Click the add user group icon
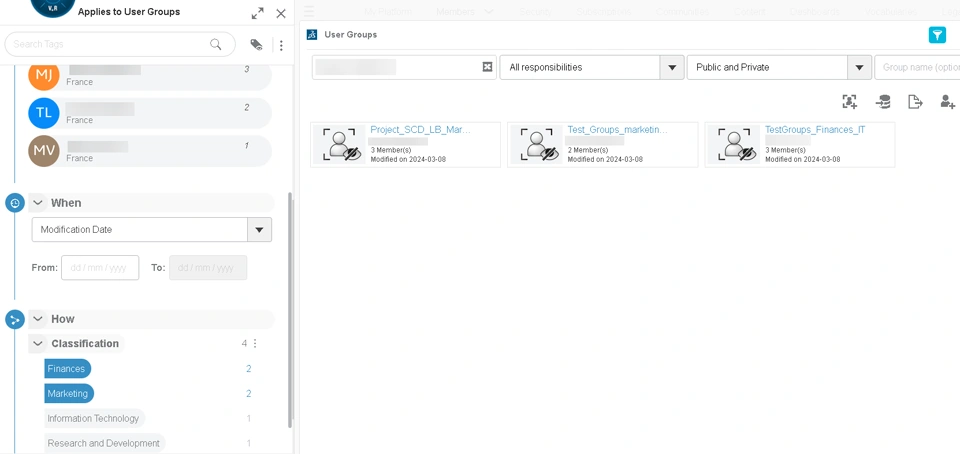 (x=849, y=102)
